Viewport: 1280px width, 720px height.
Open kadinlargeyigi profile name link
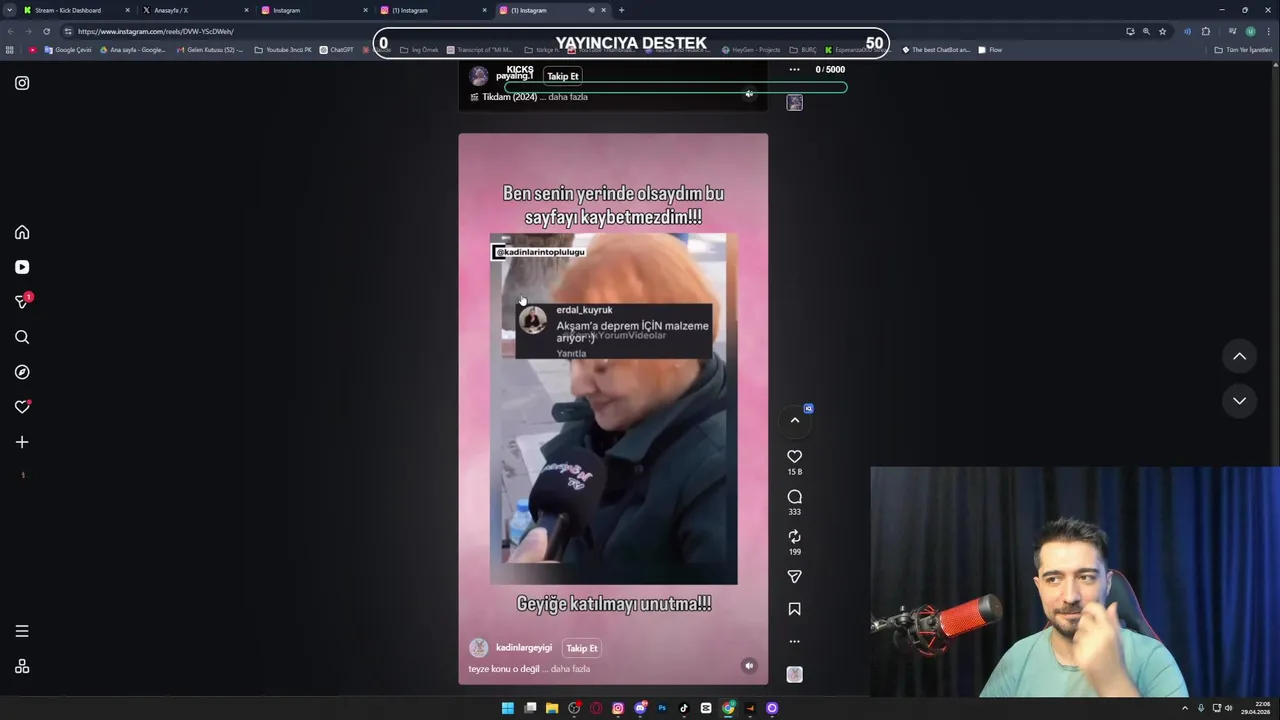pyautogui.click(x=524, y=648)
